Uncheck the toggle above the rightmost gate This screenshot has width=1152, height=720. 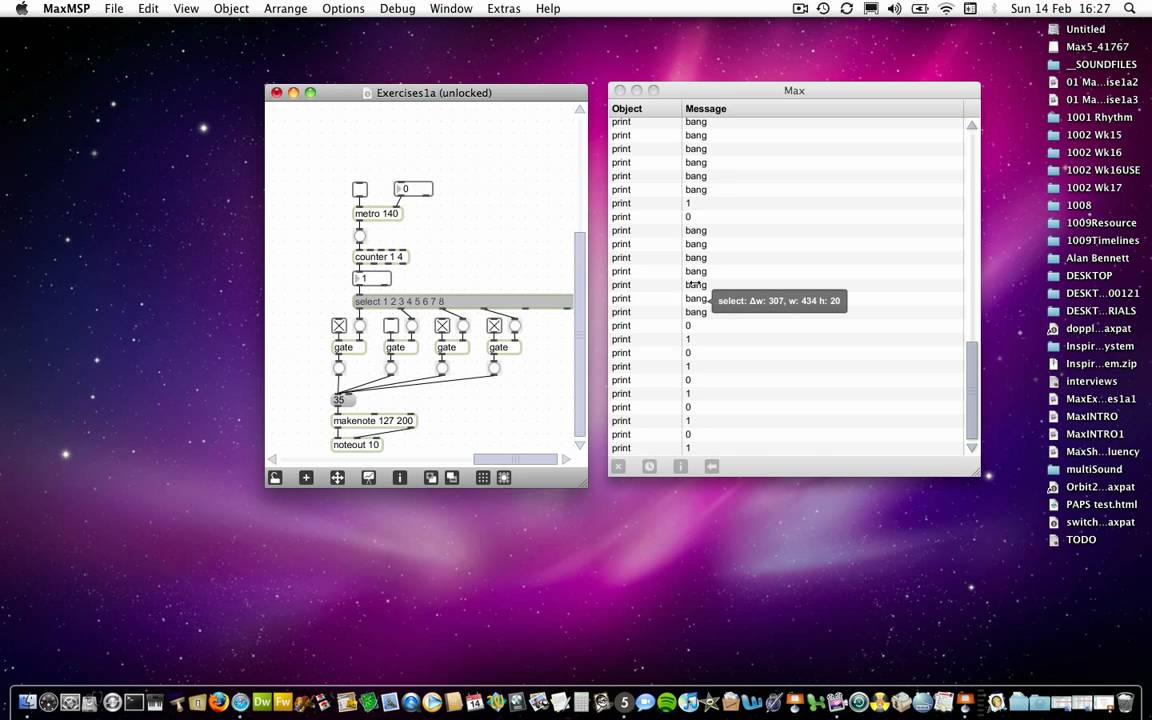[x=494, y=325]
